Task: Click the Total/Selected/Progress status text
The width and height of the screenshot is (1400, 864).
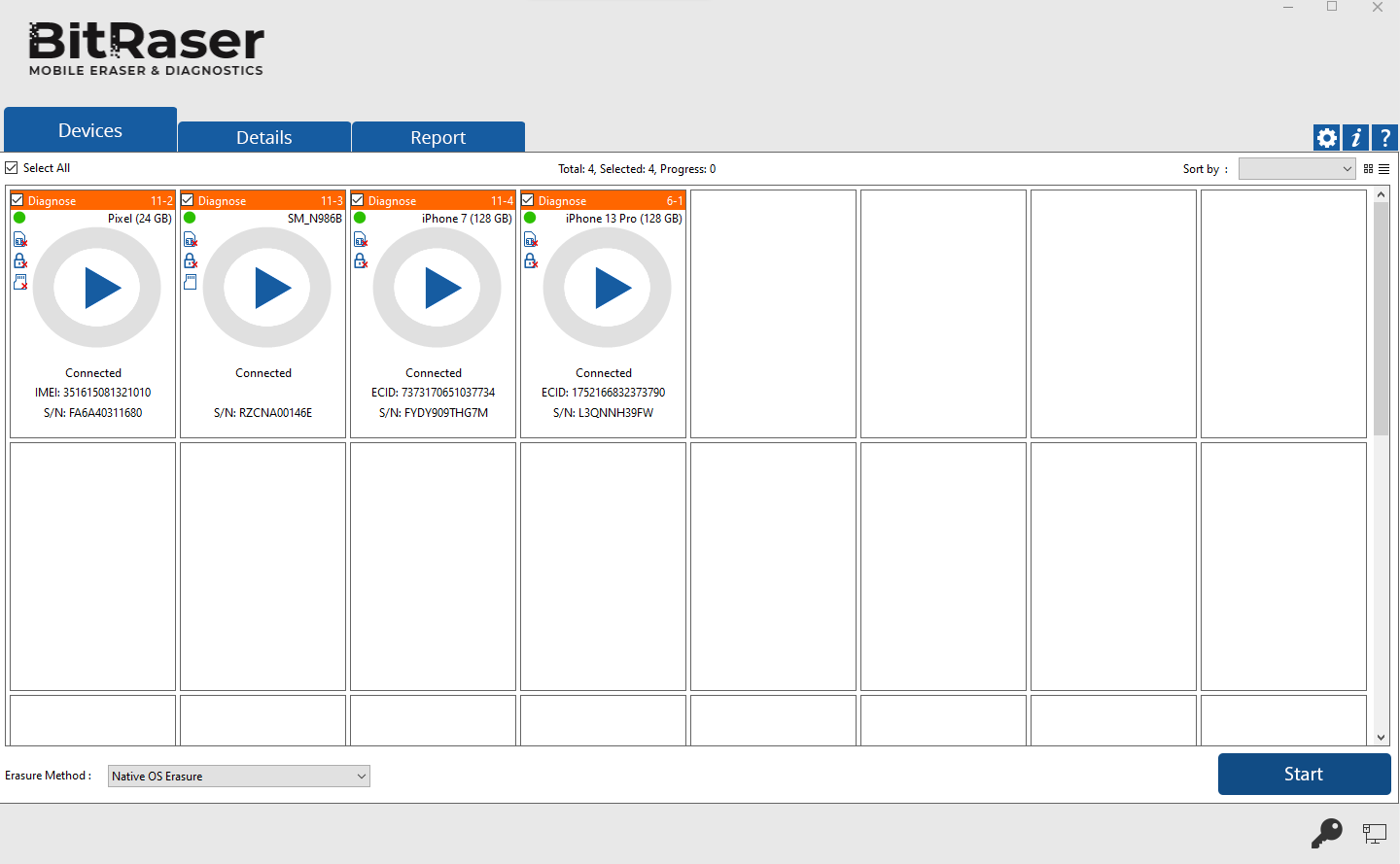Action: pyautogui.click(x=637, y=169)
